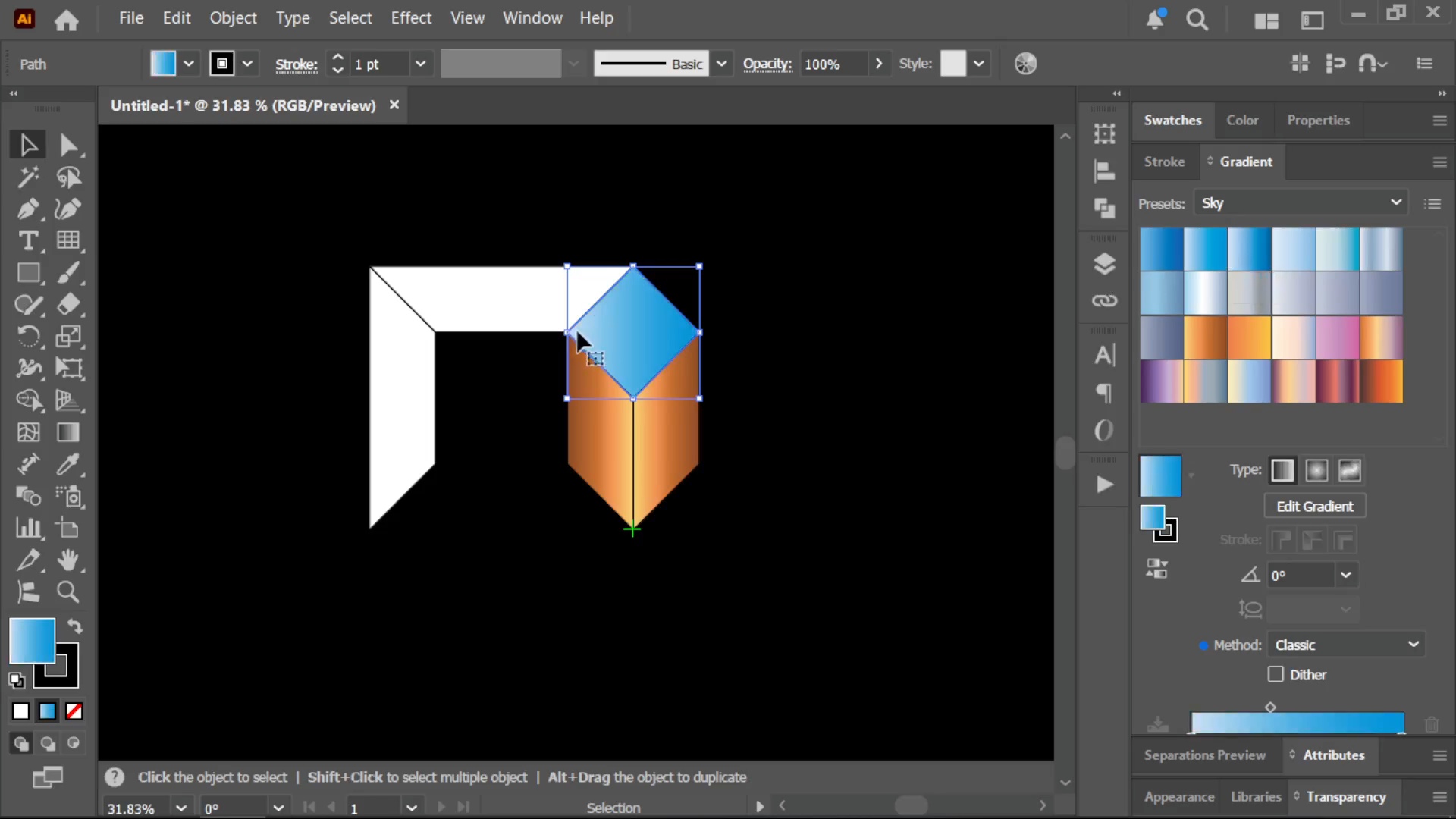This screenshot has width=1456, height=819.
Task: Select the Curvature tool
Action: pos(68,209)
